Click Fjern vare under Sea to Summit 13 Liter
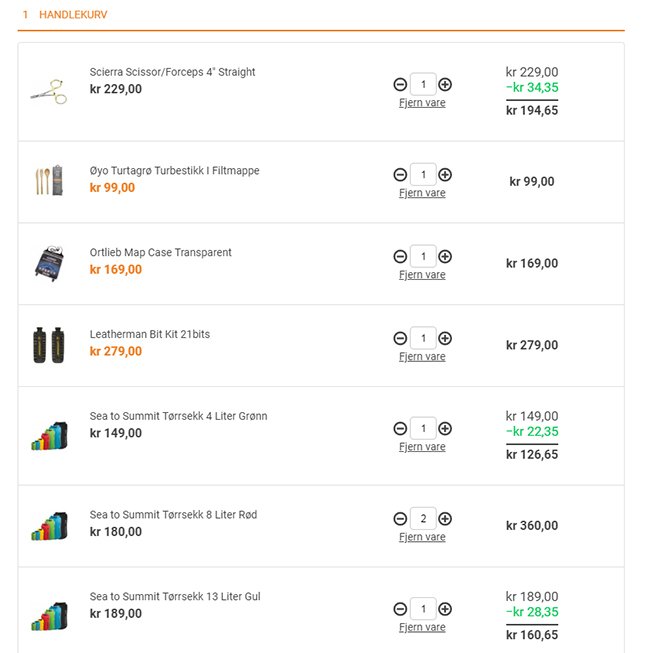This screenshot has width=650, height=653. (x=422, y=628)
